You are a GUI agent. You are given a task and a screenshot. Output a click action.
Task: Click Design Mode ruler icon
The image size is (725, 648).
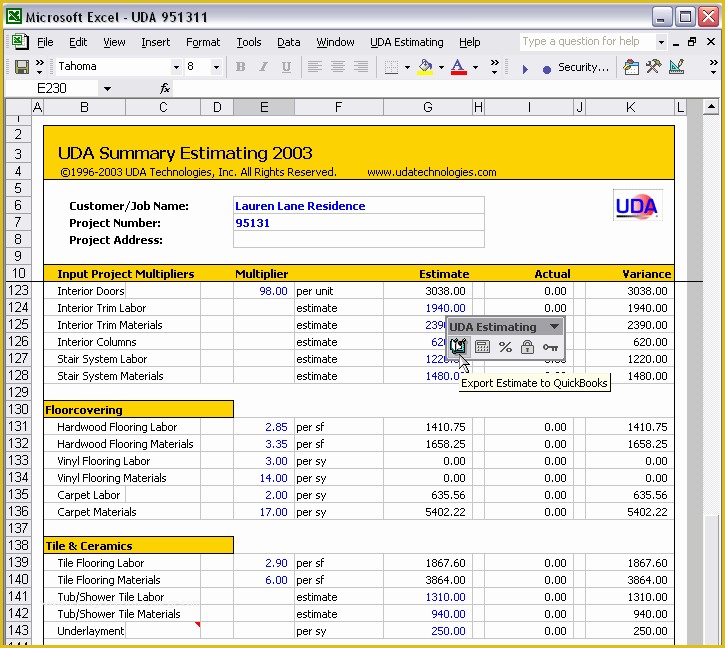[676, 67]
